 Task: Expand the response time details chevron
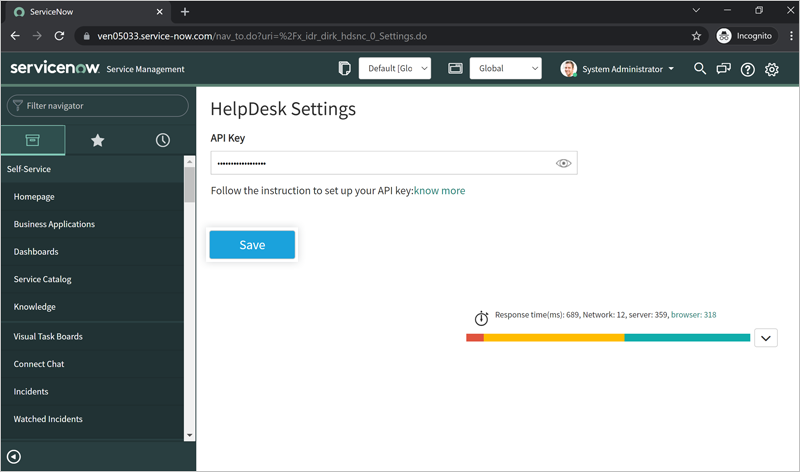click(x=765, y=338)
